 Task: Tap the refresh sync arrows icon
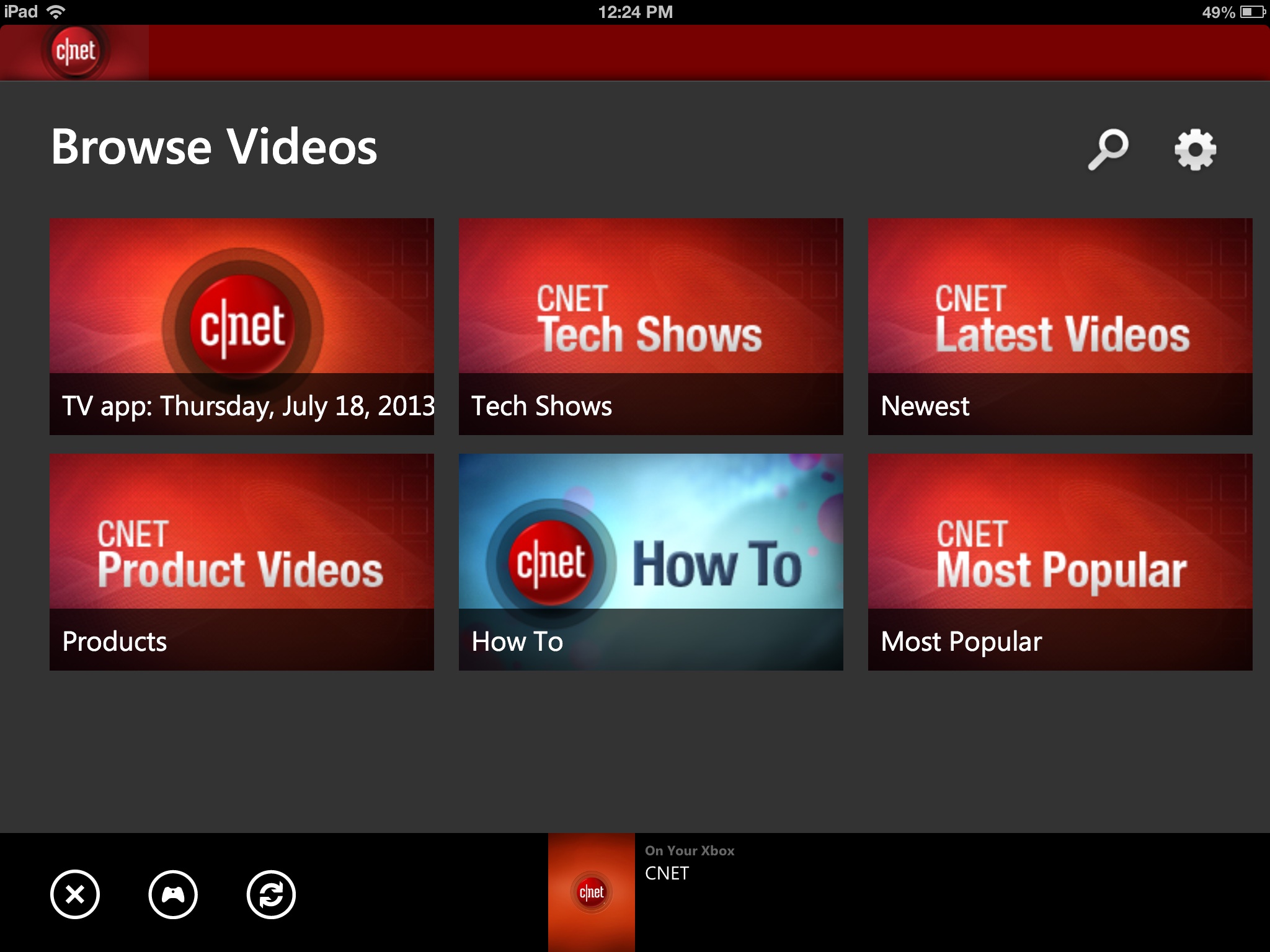tap(271, 894)
